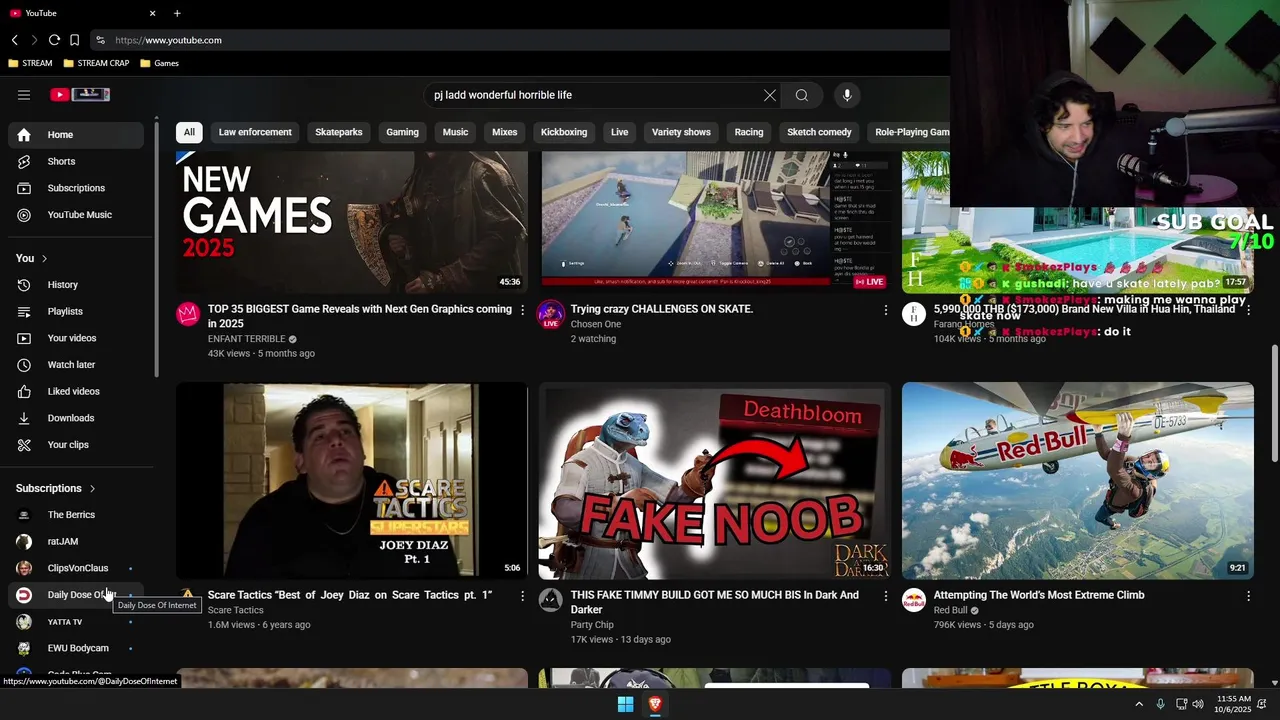
Task: Open YATTA TV subscription
Action: [x=76, y=622]
